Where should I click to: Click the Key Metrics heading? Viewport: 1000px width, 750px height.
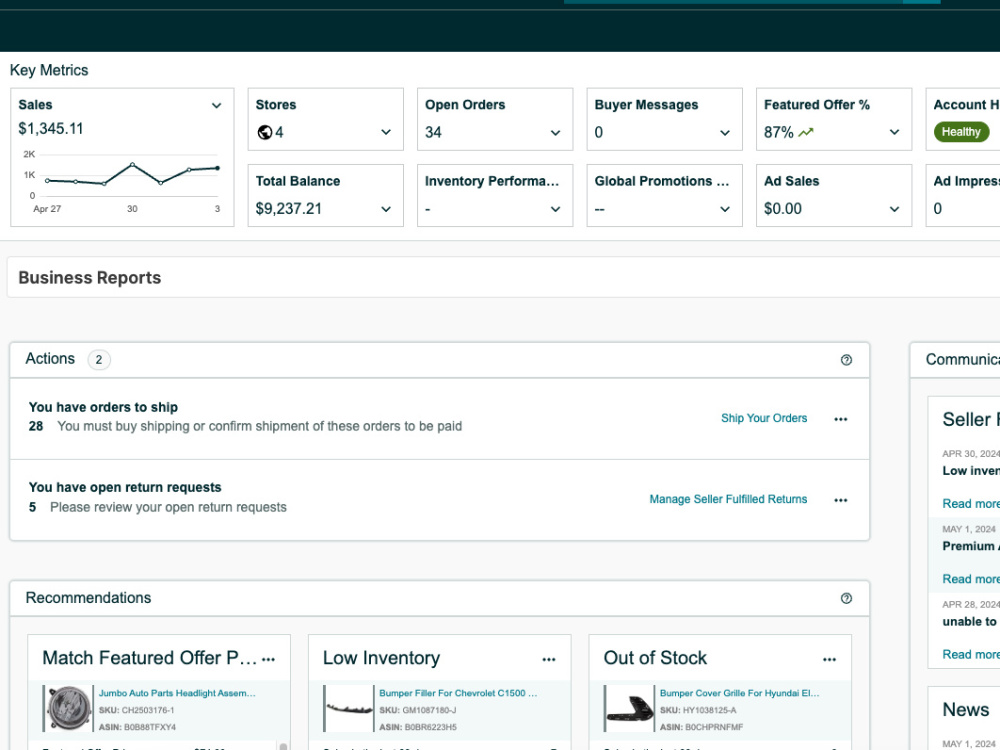pos(49,70)
